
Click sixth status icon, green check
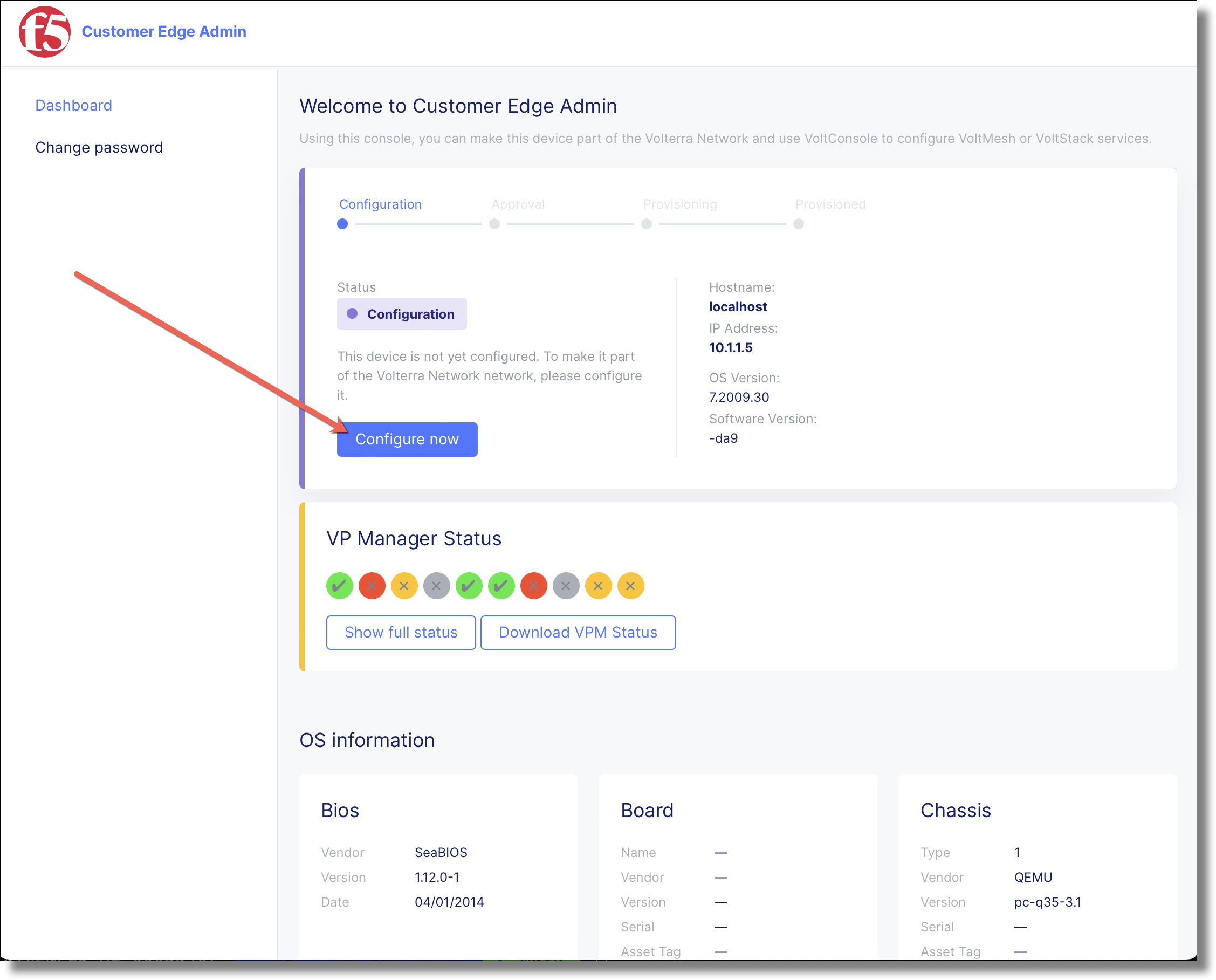click(x=501, y=586)
